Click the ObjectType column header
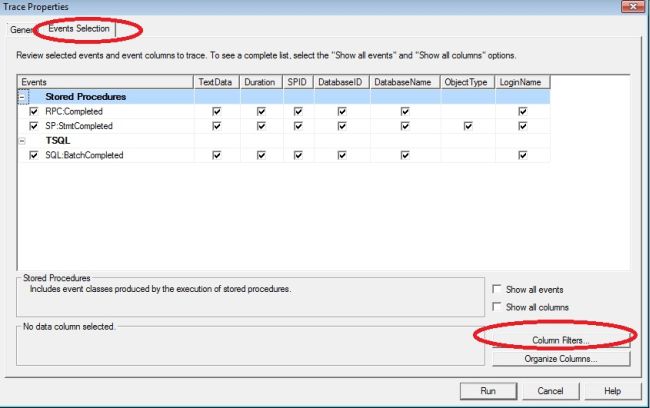The image size is (650, 408). [x=468, y=82]
